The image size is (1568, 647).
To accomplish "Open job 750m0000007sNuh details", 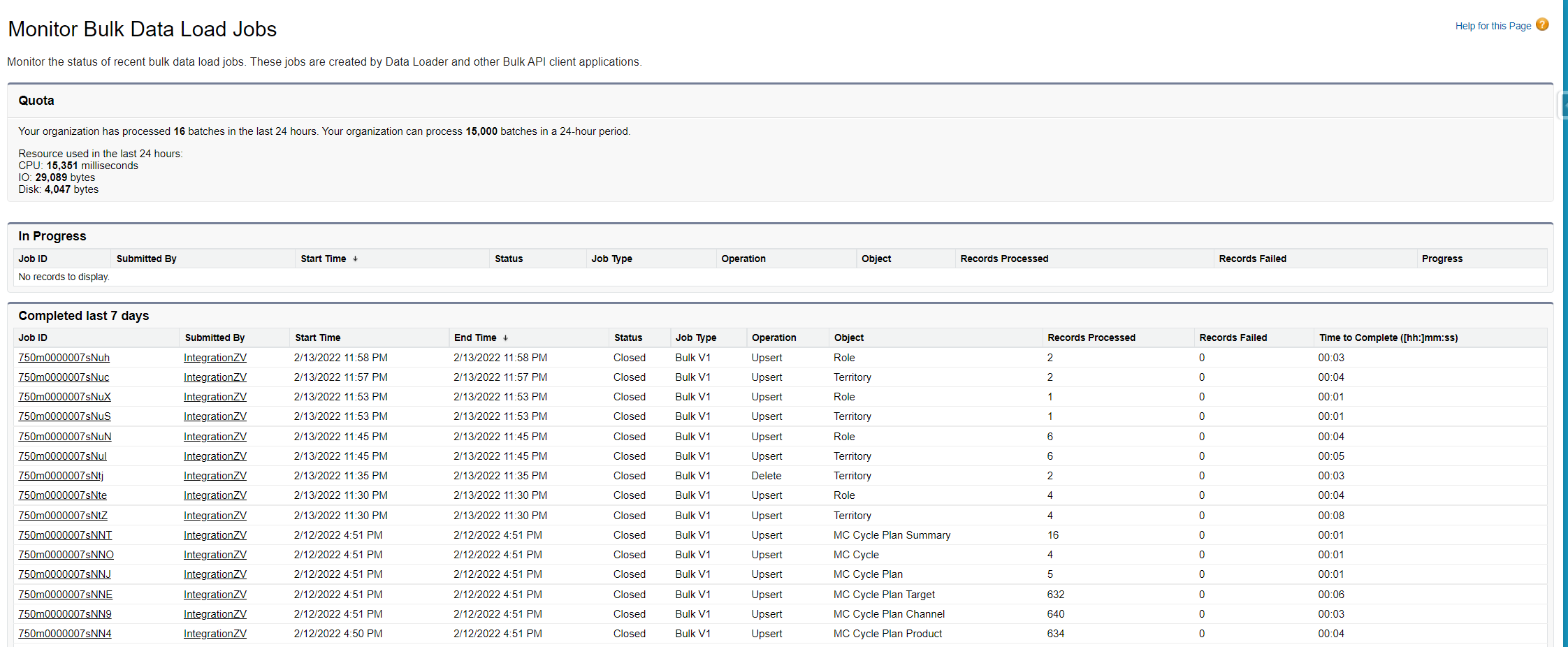I will click(64, 358).
